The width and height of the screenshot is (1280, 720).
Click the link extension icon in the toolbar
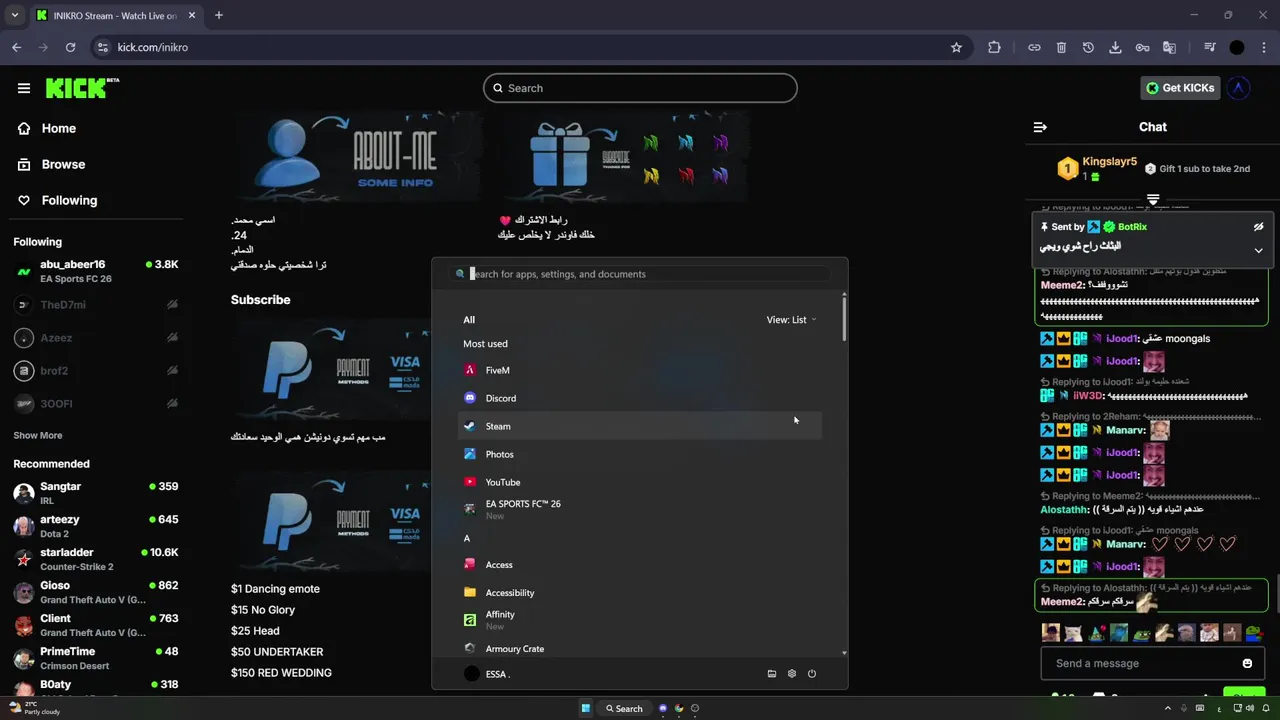coord(1034,47)
